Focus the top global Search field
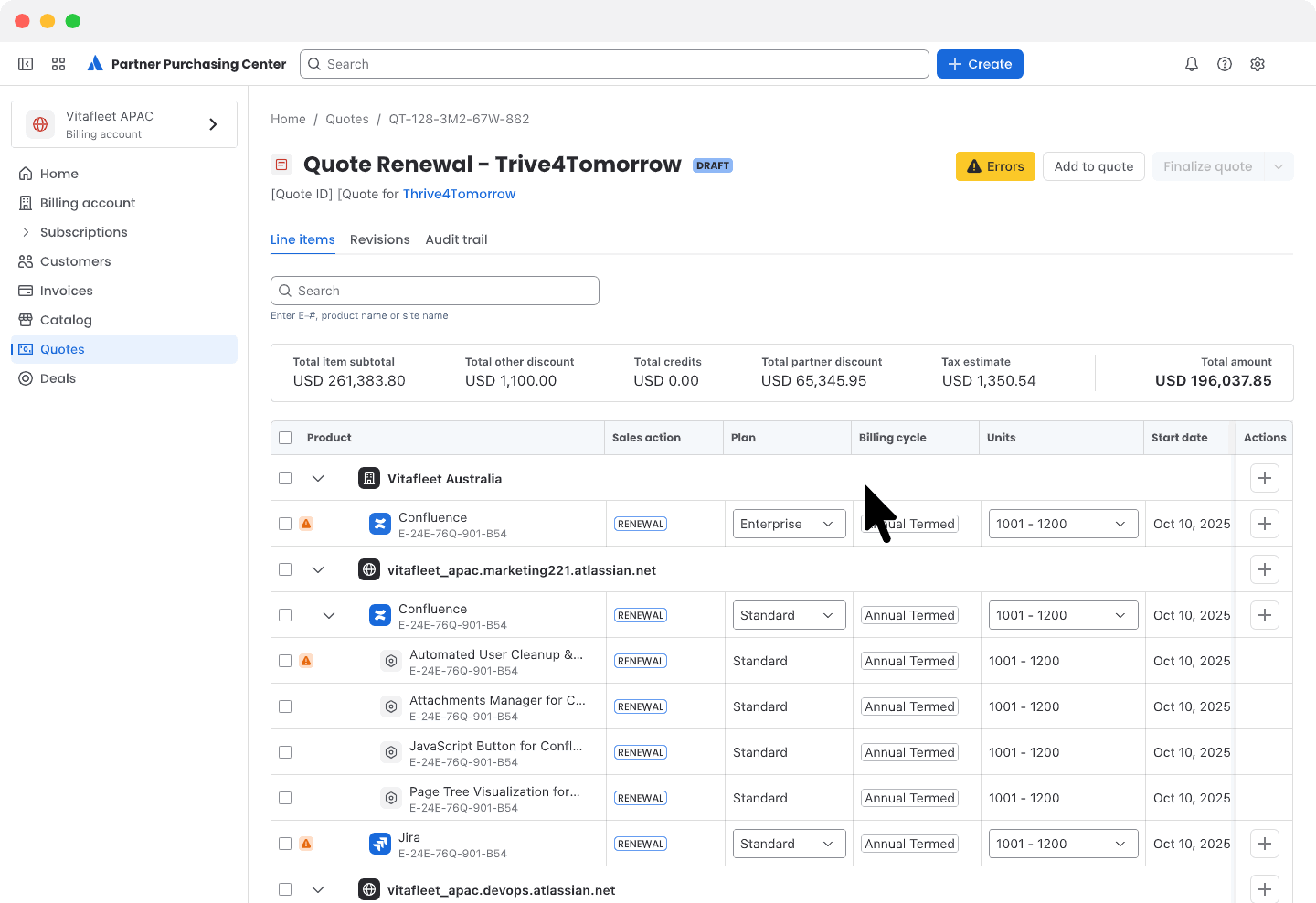This screenshot has height=903, width=1316. [614, 64]
